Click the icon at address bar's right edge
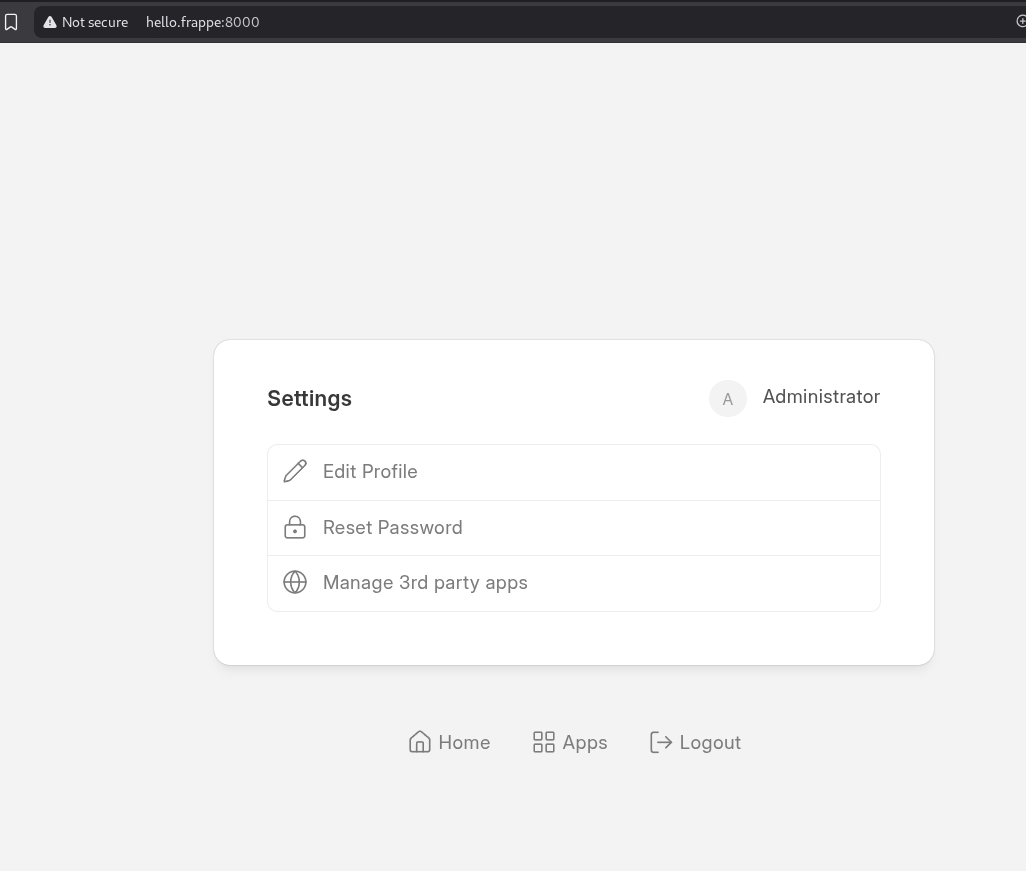The image size is (1026, 871). coord(1020,22)
